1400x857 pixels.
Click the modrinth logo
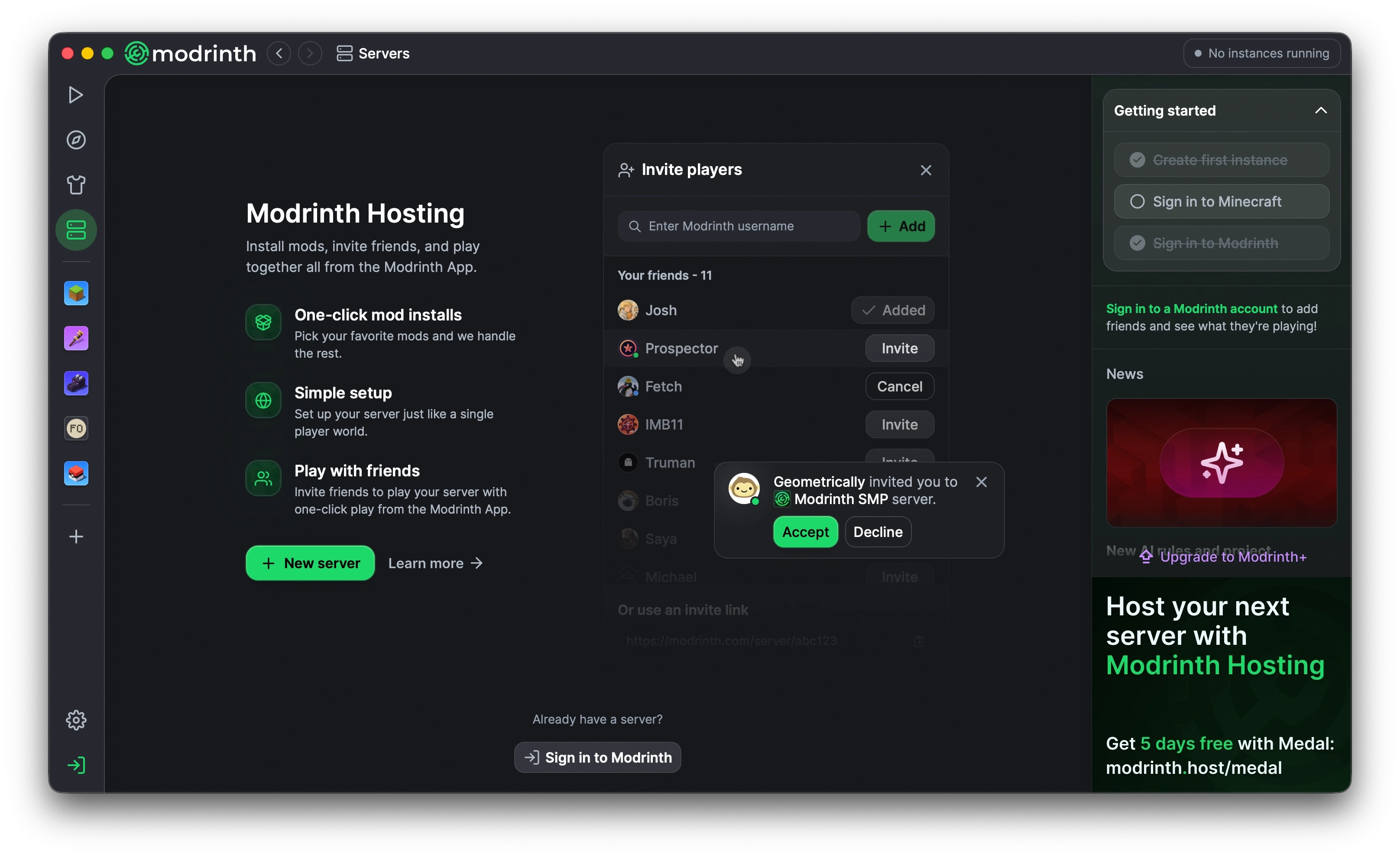[190, 53]
